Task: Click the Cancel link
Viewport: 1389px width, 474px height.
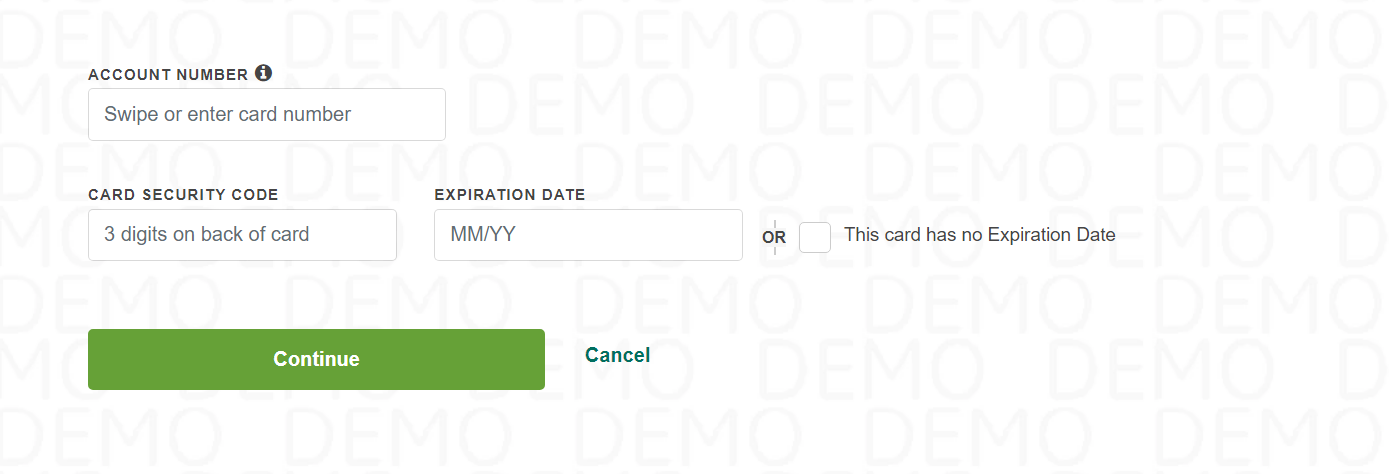Action: tap(617, 355)
